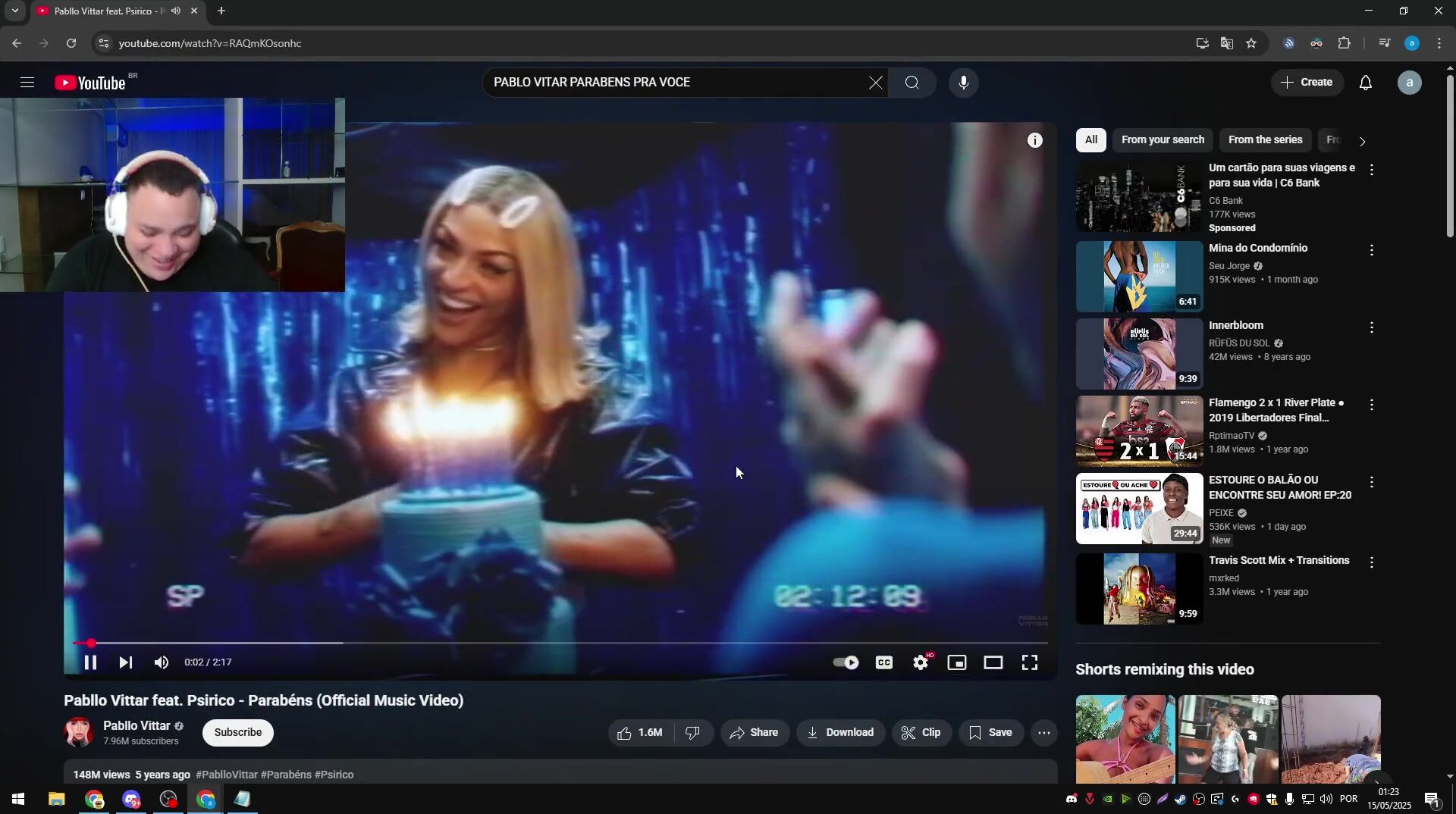Click the #PablloVittar hashtag
This screenshot has height=814, width=1456.
226,775
